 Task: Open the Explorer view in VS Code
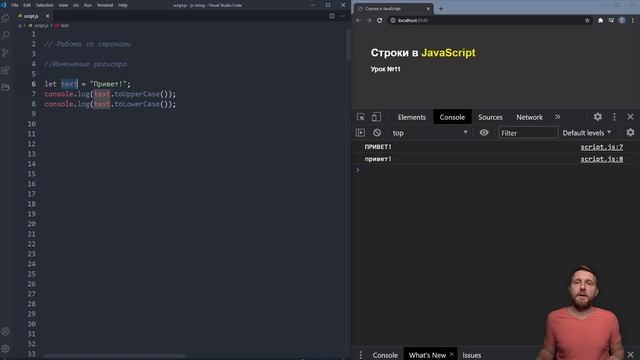click(x=5, y=18)
